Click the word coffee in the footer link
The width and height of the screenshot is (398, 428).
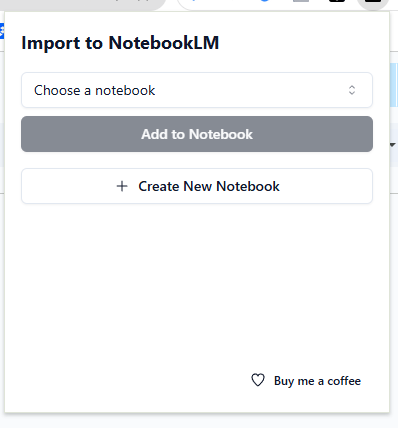click(x=344, y=381)
